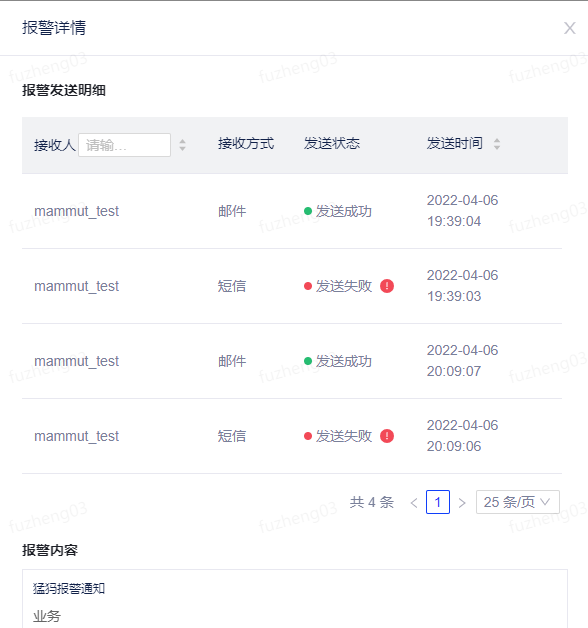This screenshot has height=628, width=588.
Task: Select first mammut_test row with 邮件
Action: [x=292, y=211]
